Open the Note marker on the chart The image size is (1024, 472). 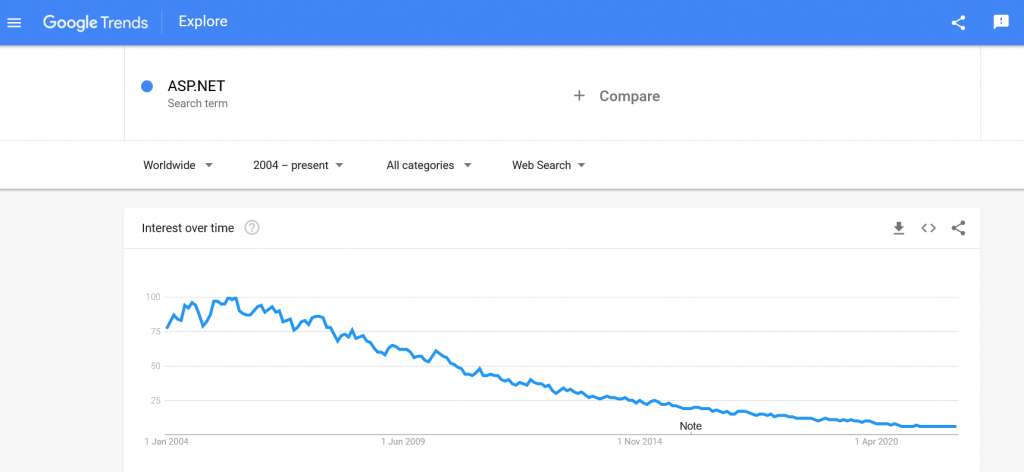[690, 426]
